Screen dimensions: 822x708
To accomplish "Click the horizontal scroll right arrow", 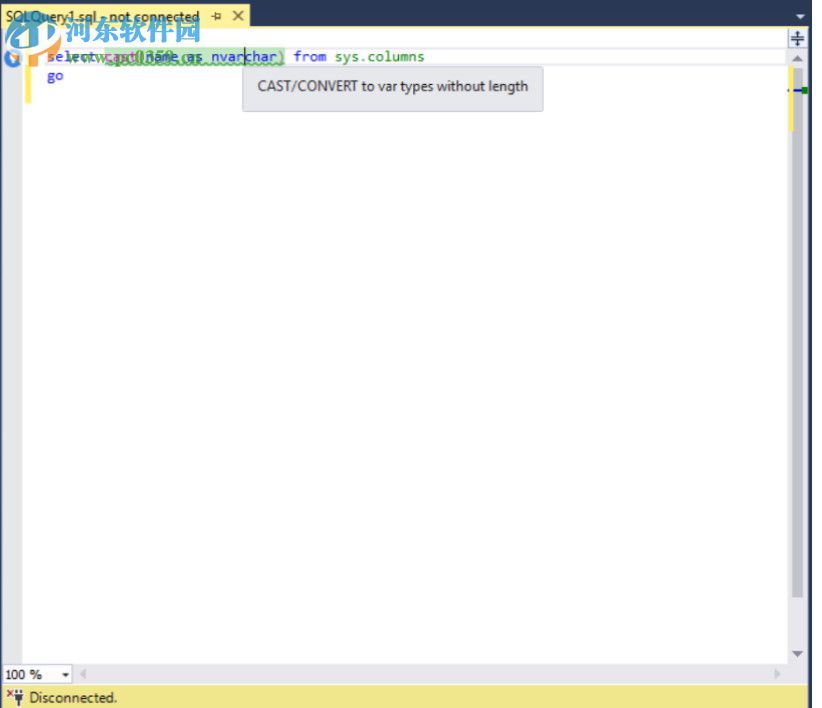I will [x=776, y=674].
